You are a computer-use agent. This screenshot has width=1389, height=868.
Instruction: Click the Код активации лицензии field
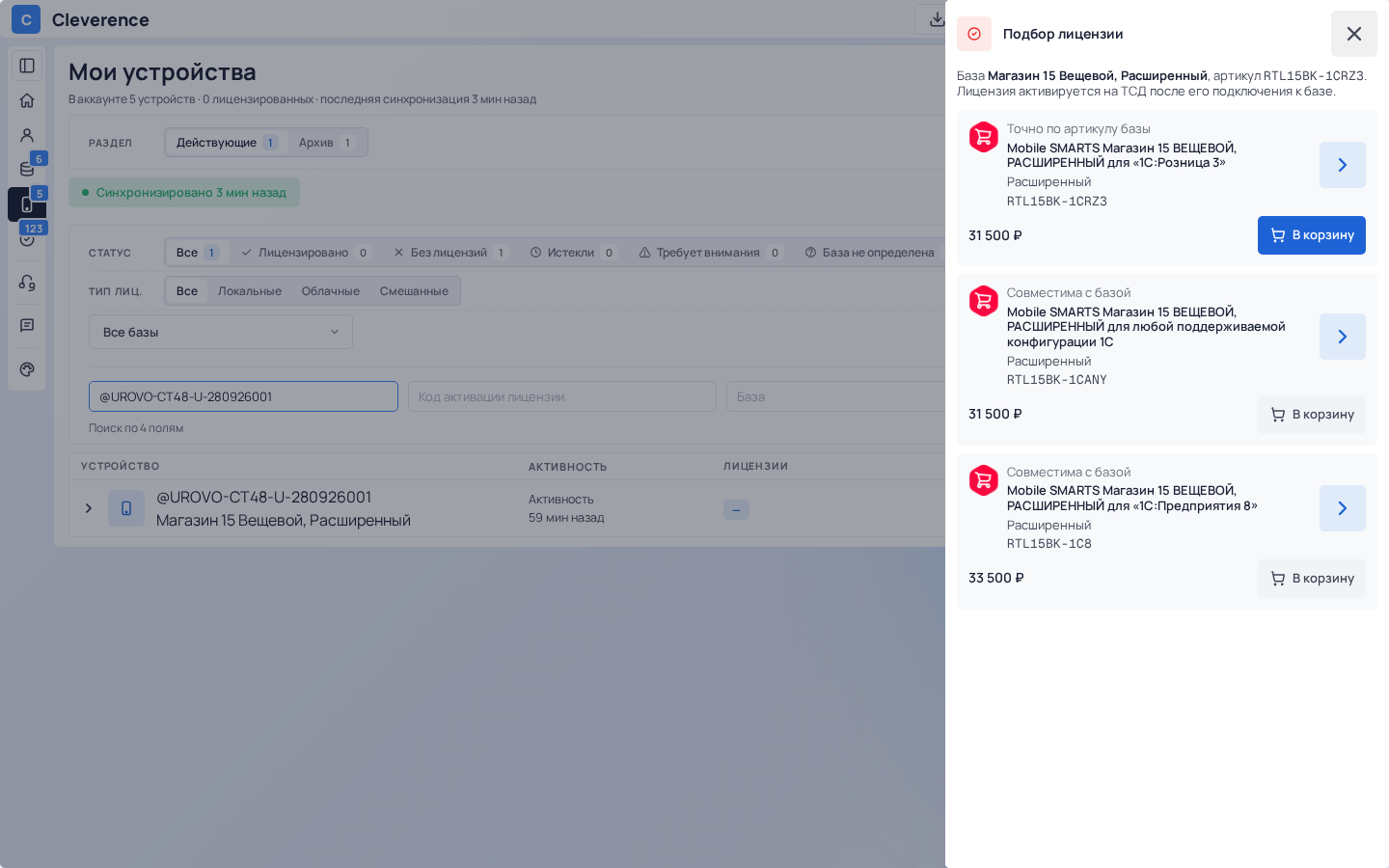click(x=562, y=396)
